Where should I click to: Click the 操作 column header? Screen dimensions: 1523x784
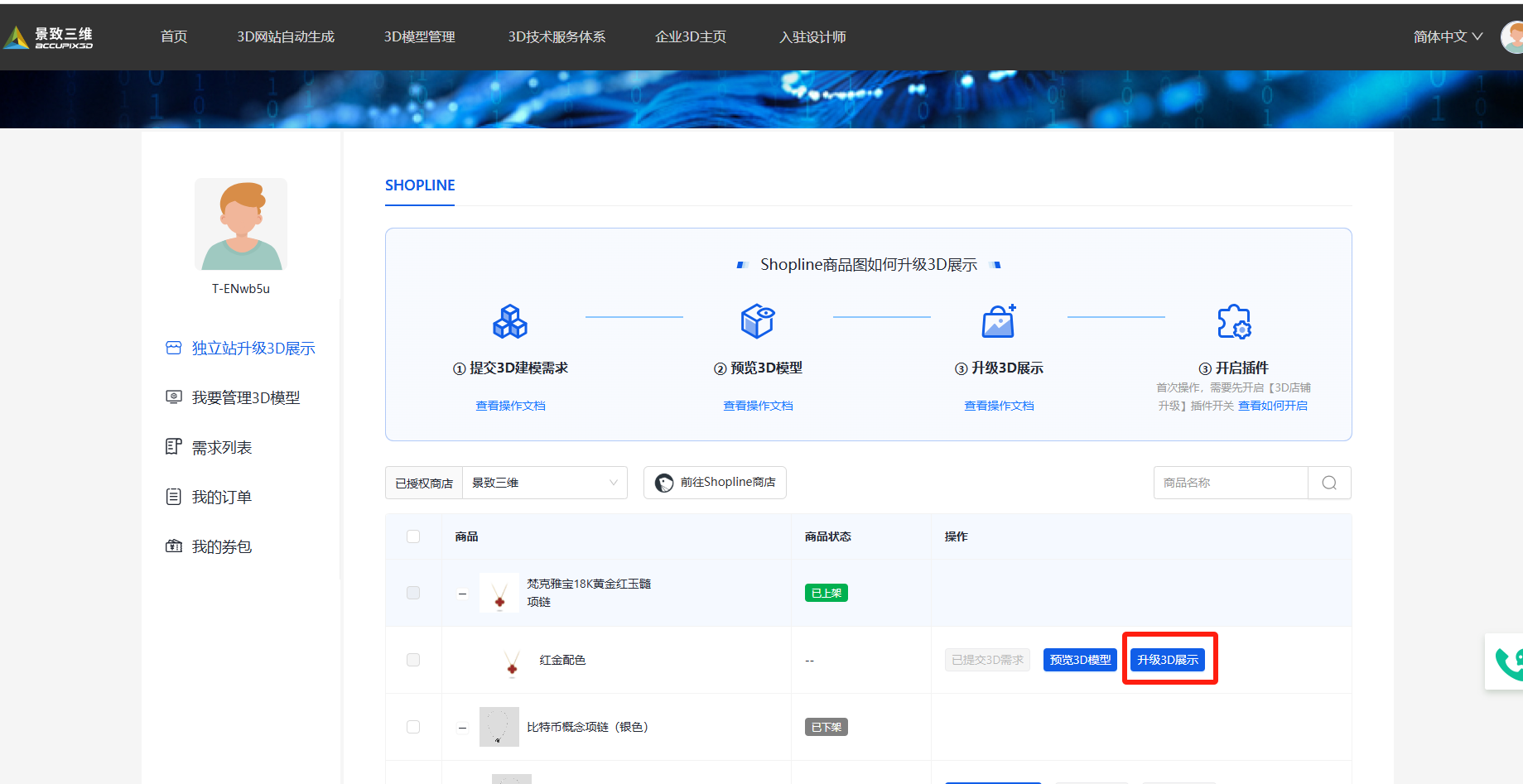pos(957,536)
